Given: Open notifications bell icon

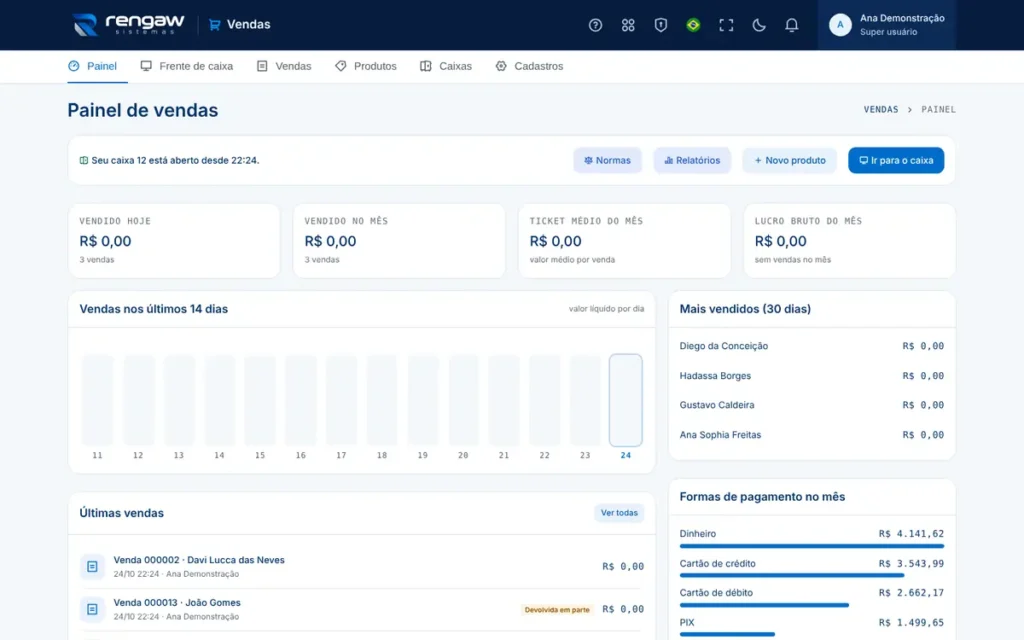Looking at the screenshot, I should pos(792,25).
